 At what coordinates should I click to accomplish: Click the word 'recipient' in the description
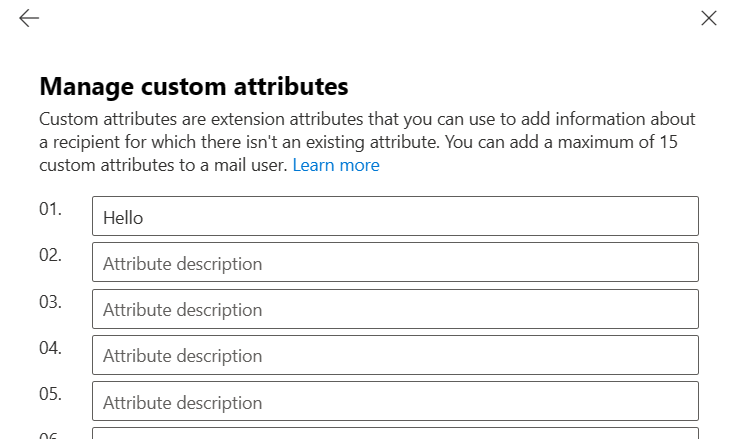pyautogui.click(x=92, y=143)
